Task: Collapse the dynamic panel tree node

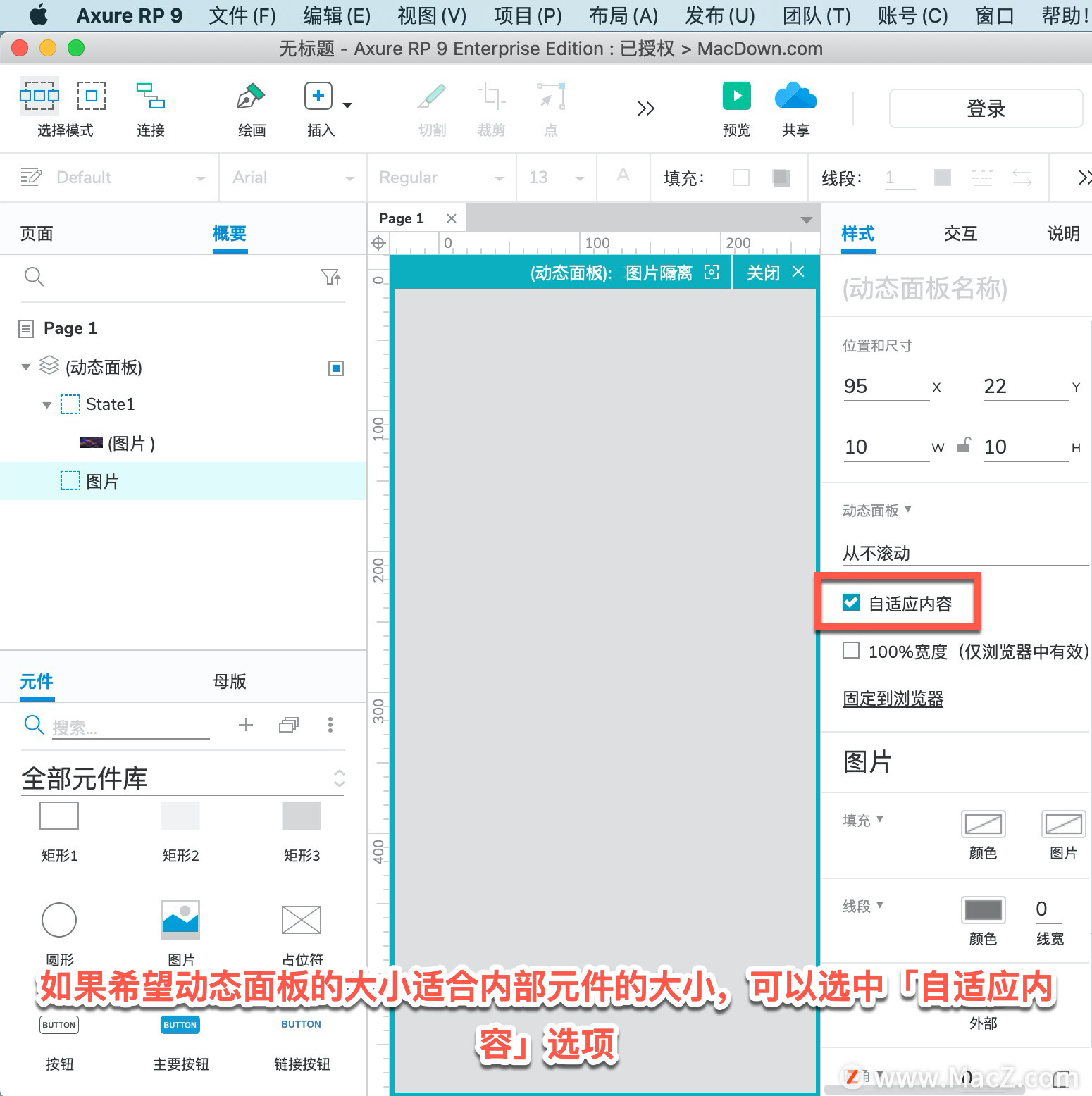Action: pyautogui.click(x=26, y=367)
